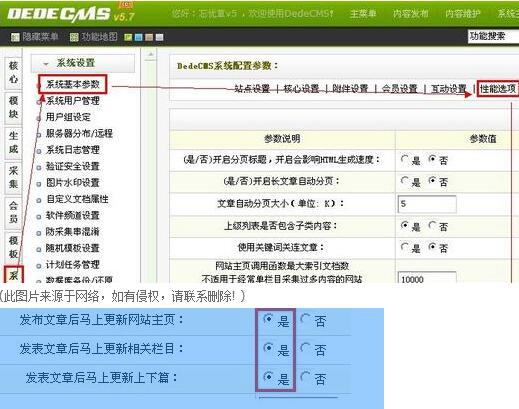Open 图片水印设置 menu item
This screenshot has width=519, height=409.
(73, 183)
